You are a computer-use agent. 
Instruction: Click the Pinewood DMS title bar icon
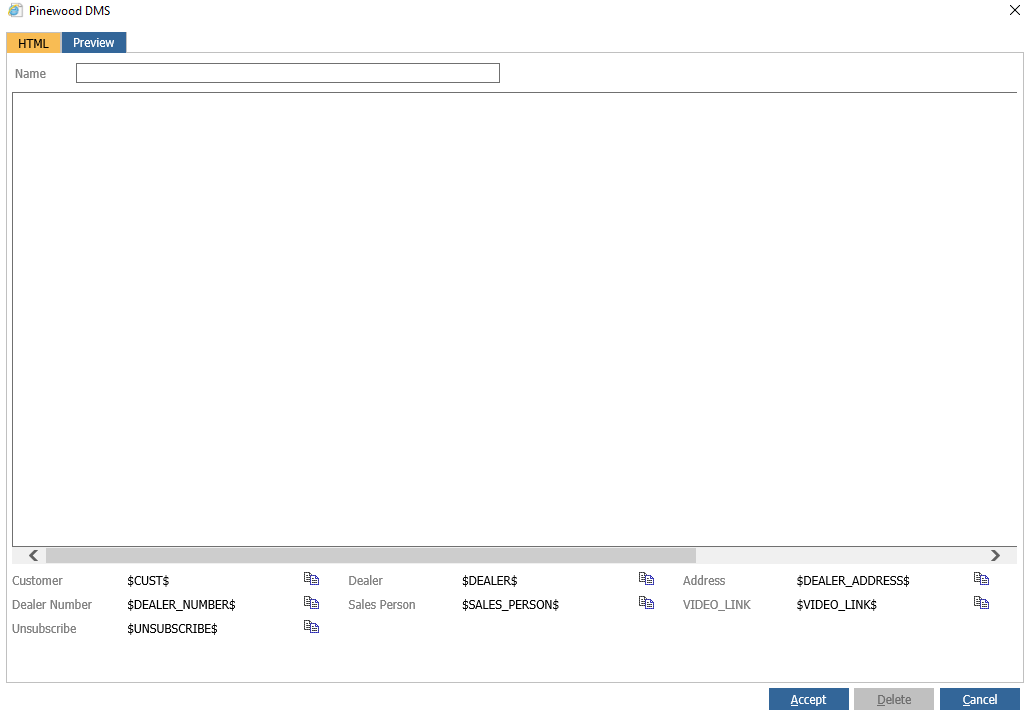(15, 10)
